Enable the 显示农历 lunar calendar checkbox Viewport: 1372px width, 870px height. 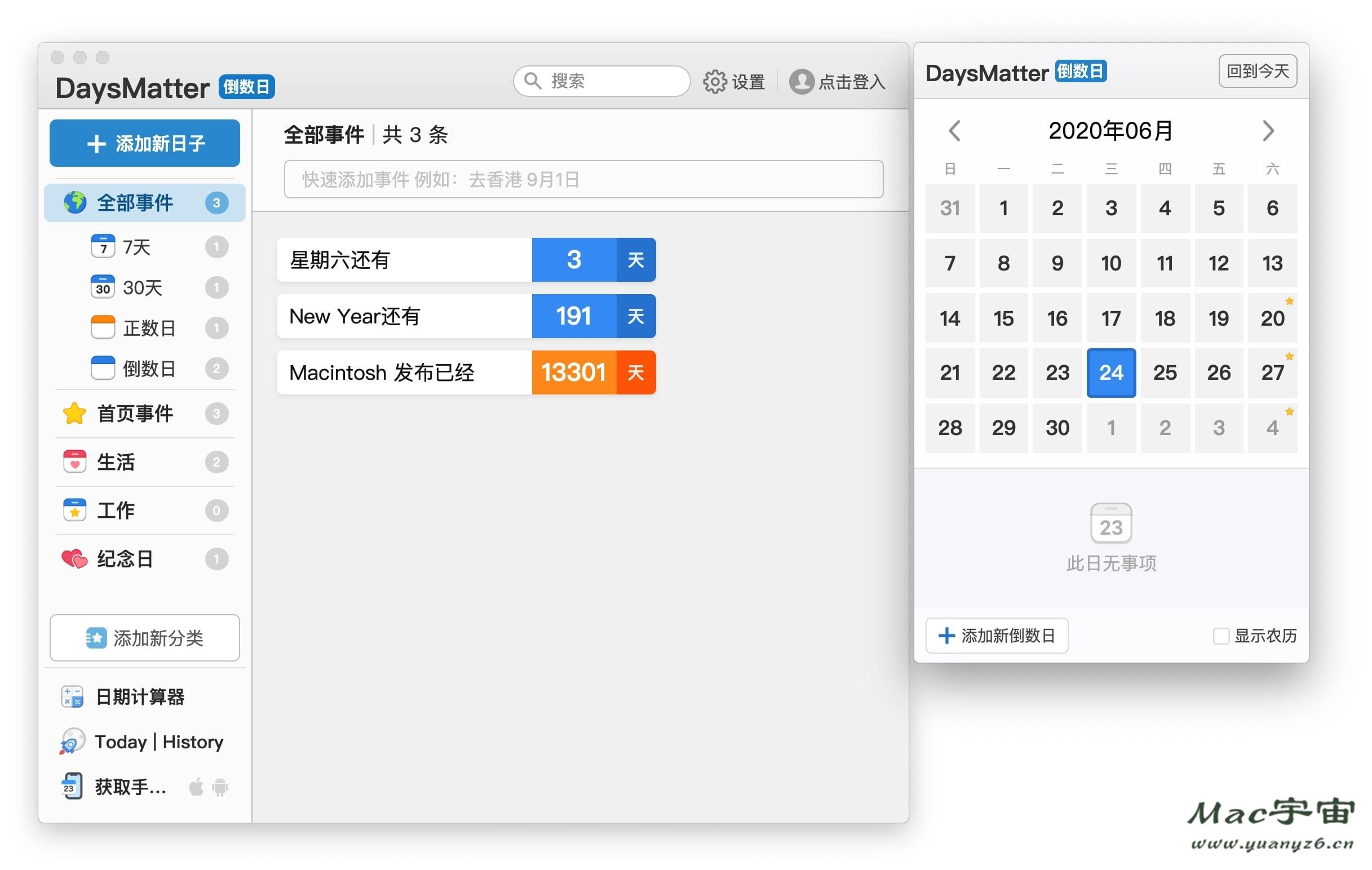[1220, 636]
